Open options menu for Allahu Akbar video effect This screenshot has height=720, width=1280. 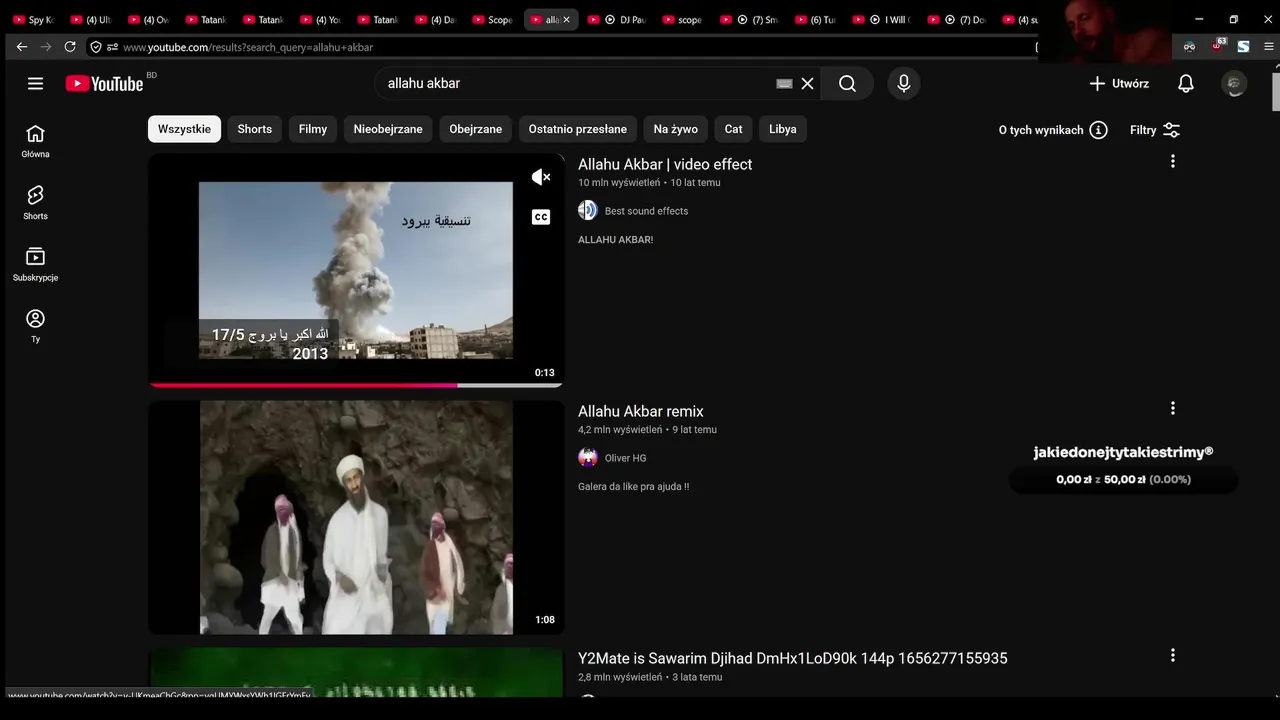coord(1173,161)
